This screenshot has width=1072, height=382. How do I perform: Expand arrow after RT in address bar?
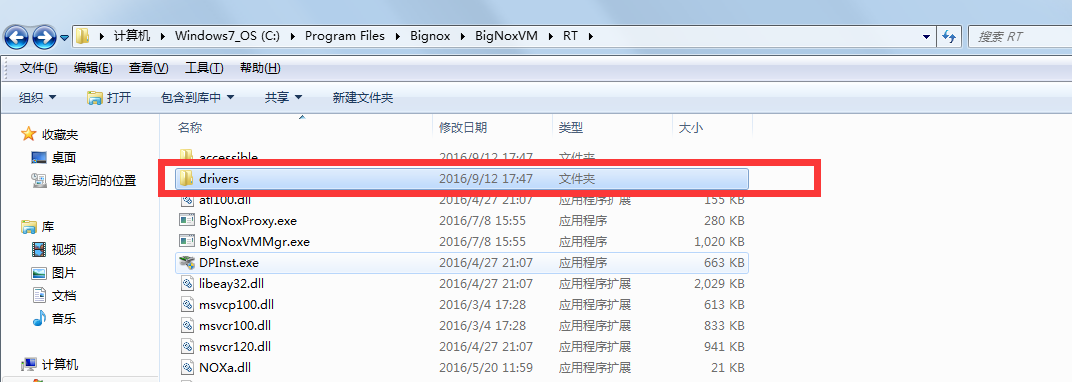click(x=590, y=36)
